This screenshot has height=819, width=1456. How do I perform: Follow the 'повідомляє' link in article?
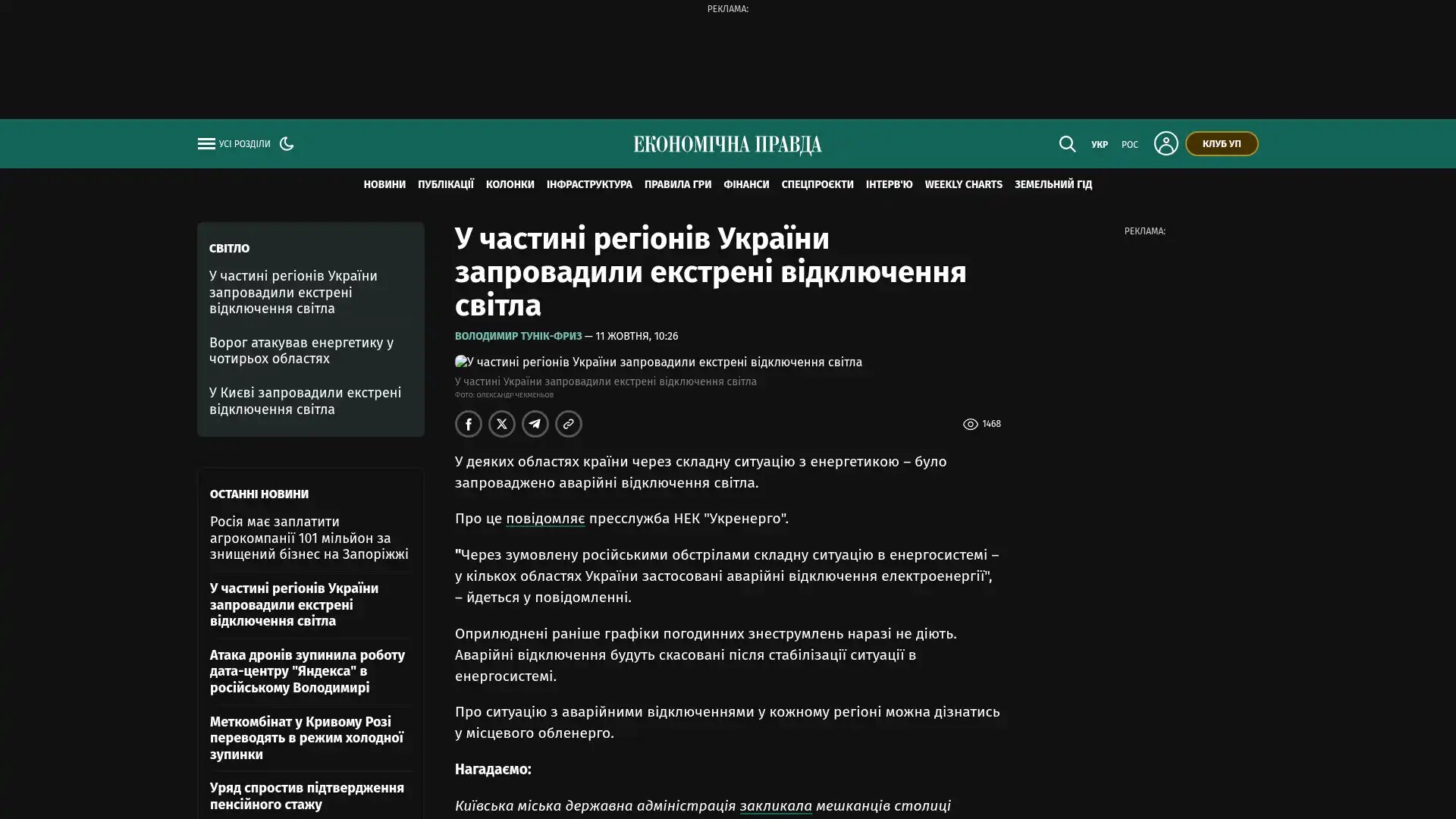point(545,519)
